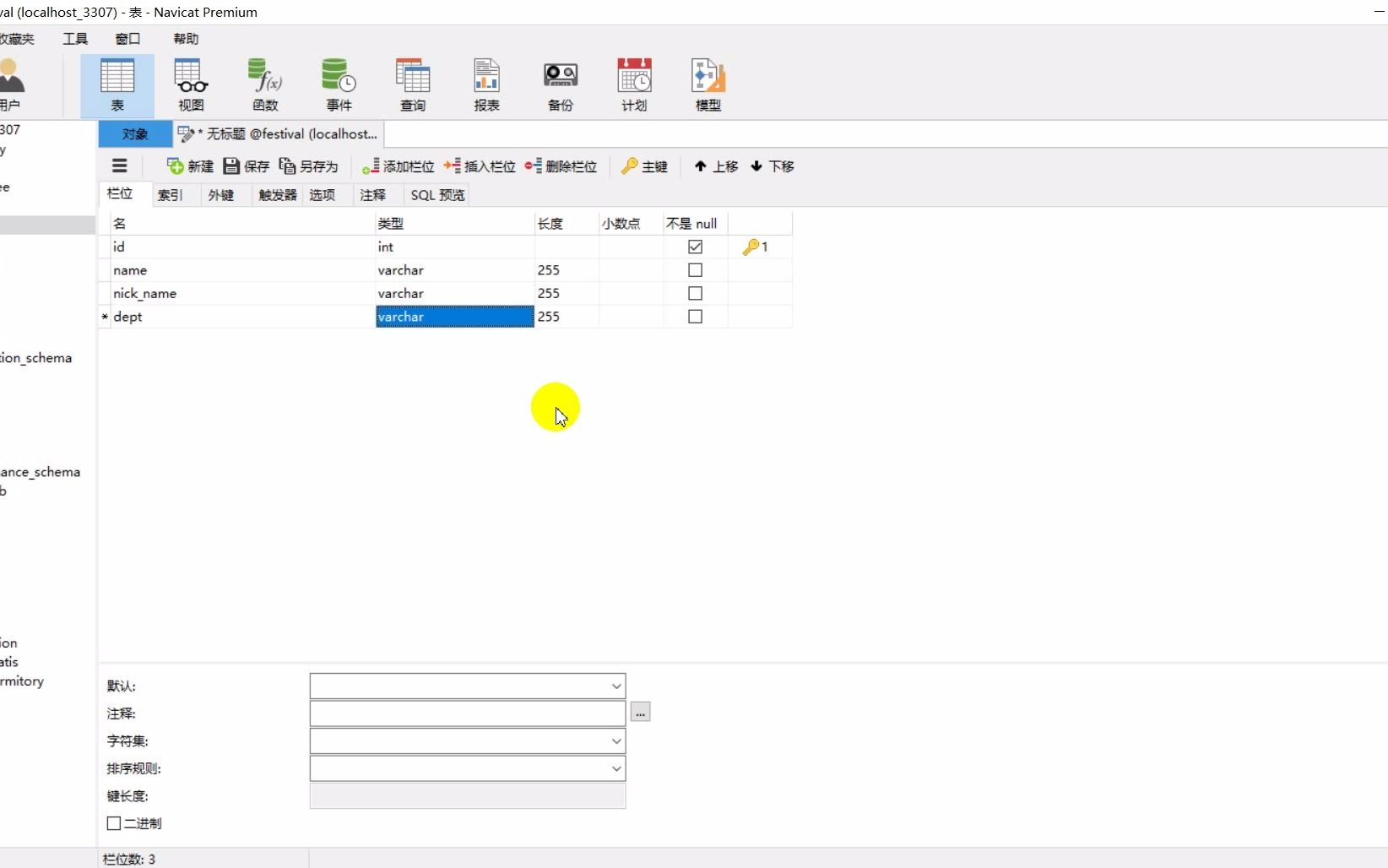Click 插入栏位 (Insert Field) button
The height and width of the screenshot is (868, 1388).
pos(480,166)
